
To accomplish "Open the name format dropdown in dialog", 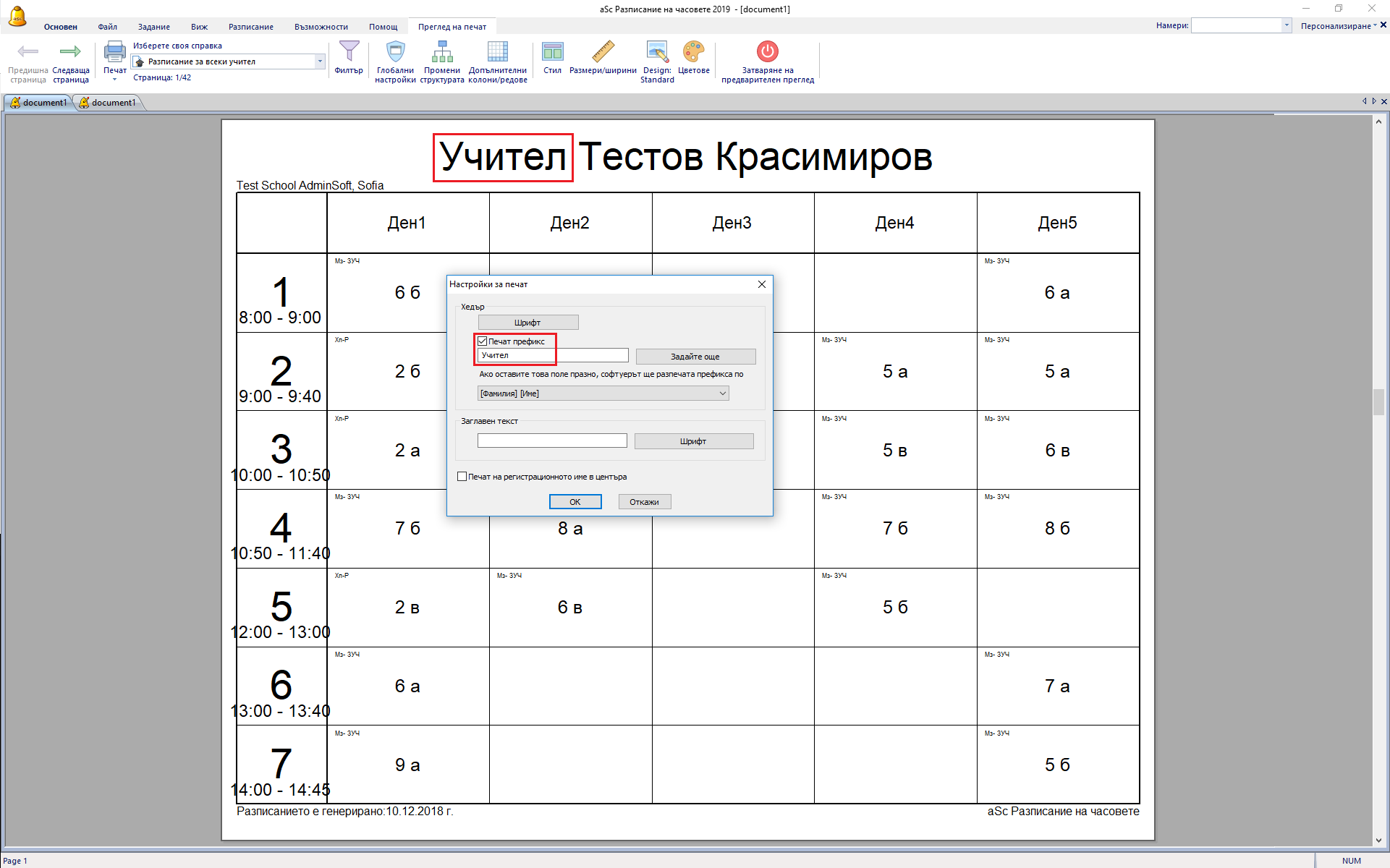I will tap(721, 393).
